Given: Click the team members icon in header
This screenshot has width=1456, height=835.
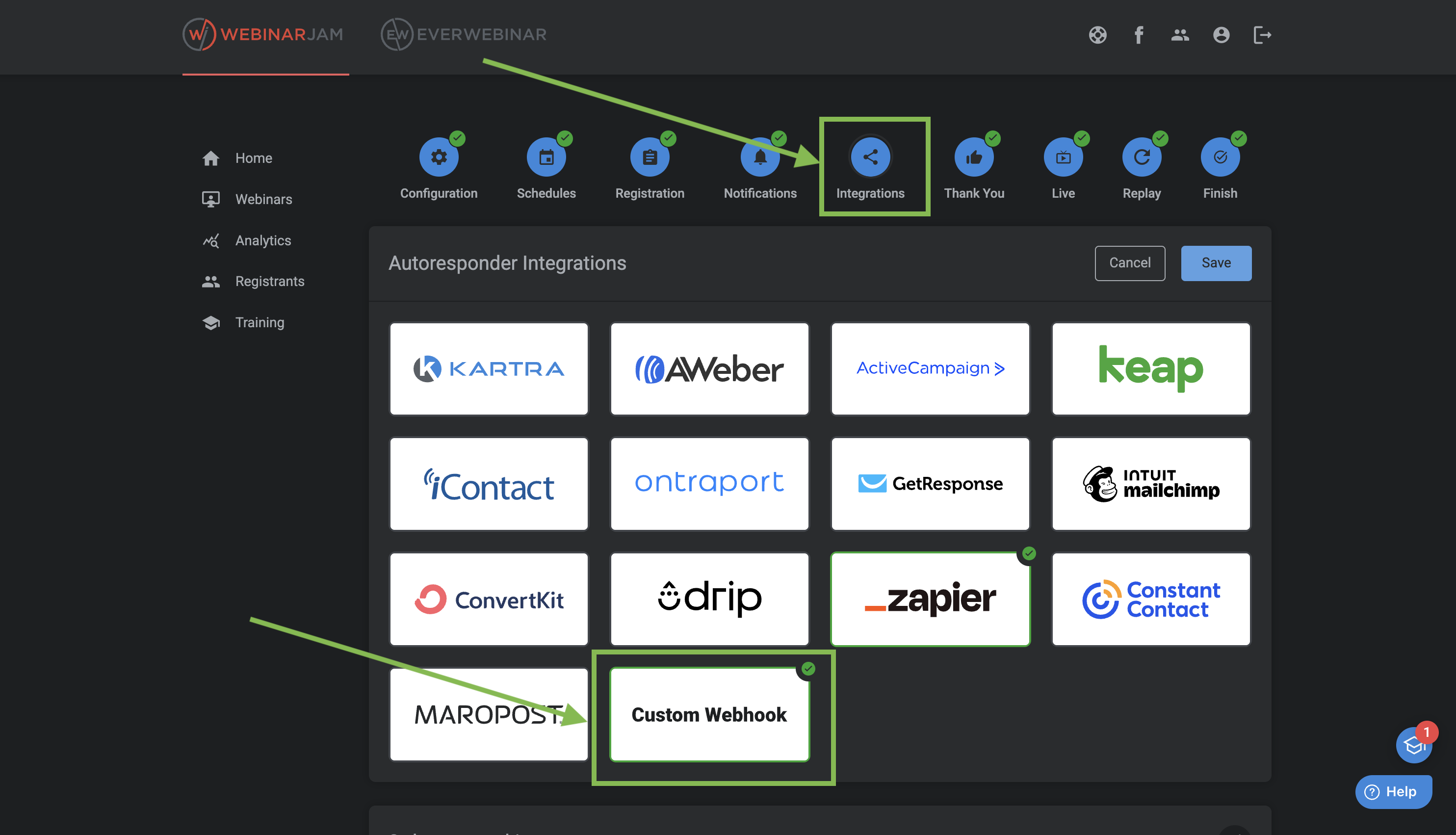Looking at the screenshot, I should (1180, 35).
